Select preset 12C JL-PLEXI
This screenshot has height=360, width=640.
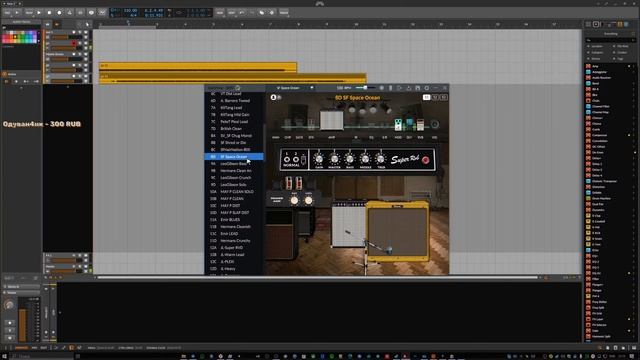coord(234,262)
